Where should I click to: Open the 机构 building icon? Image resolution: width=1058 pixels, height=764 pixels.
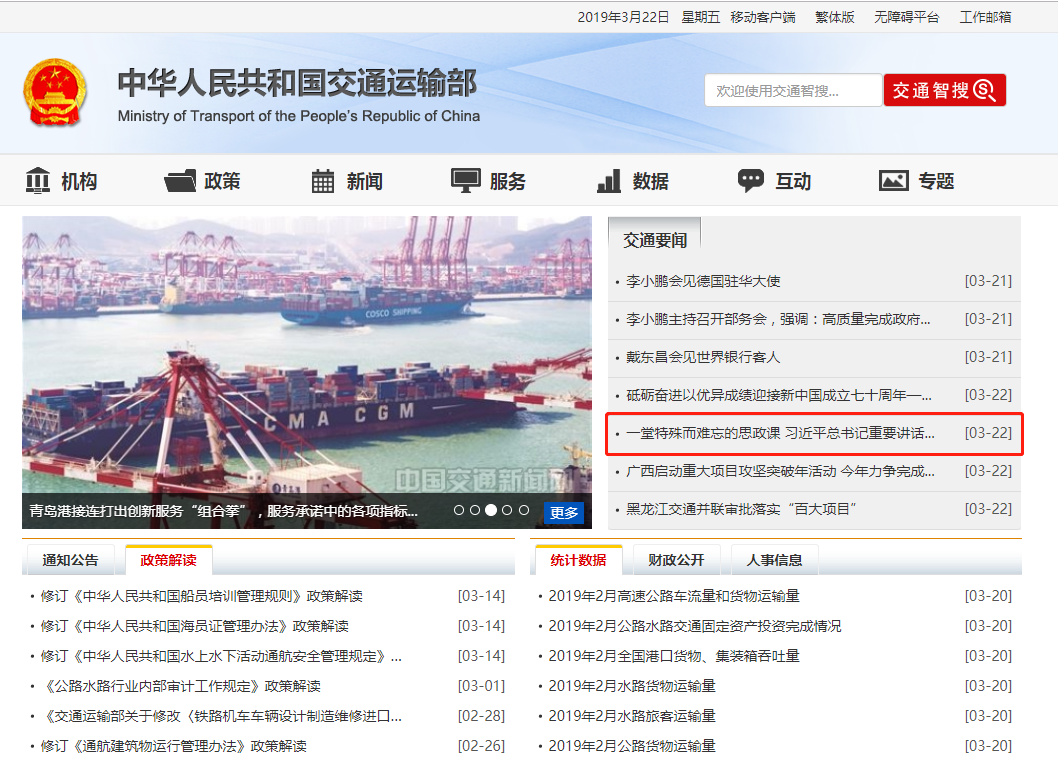pos(37,181)
